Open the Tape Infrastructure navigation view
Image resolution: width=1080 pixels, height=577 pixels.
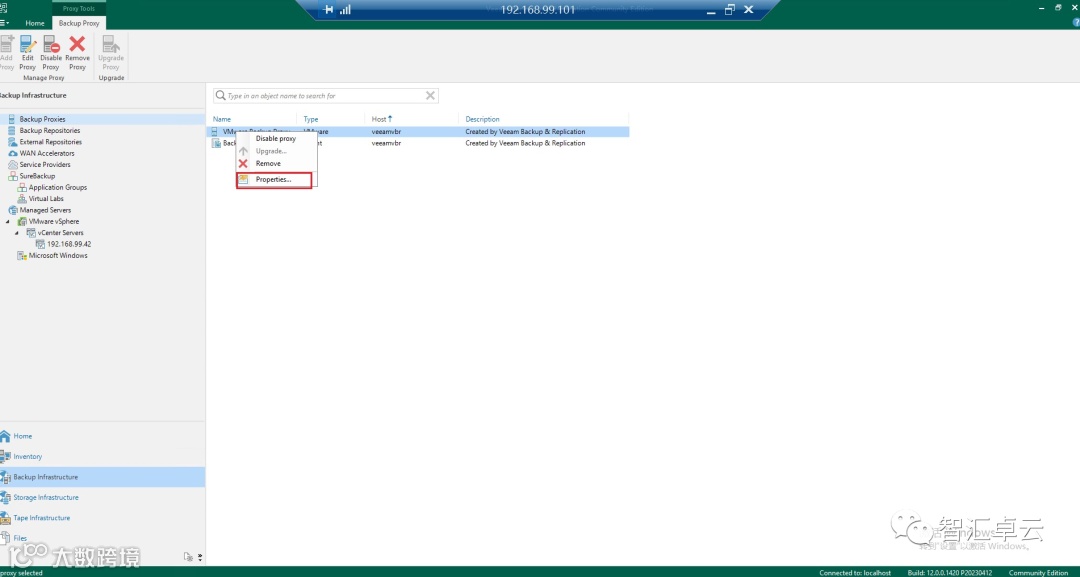pos(41,518)
